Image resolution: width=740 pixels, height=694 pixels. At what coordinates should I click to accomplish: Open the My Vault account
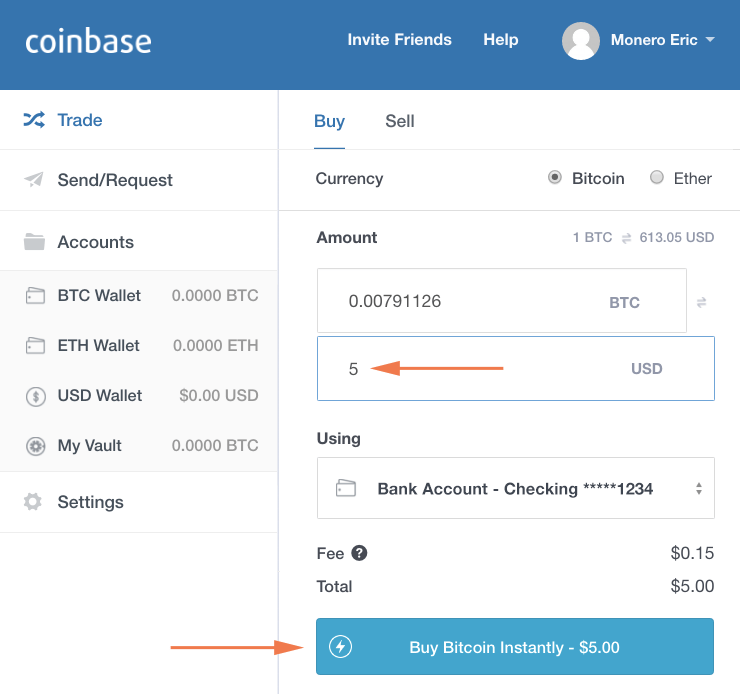click(x=139, y=446)
